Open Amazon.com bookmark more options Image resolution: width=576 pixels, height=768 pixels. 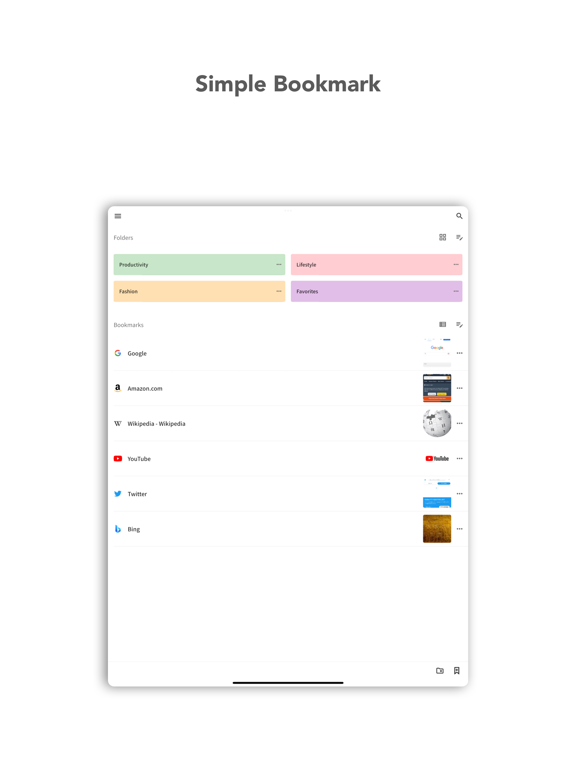(459, 388)
